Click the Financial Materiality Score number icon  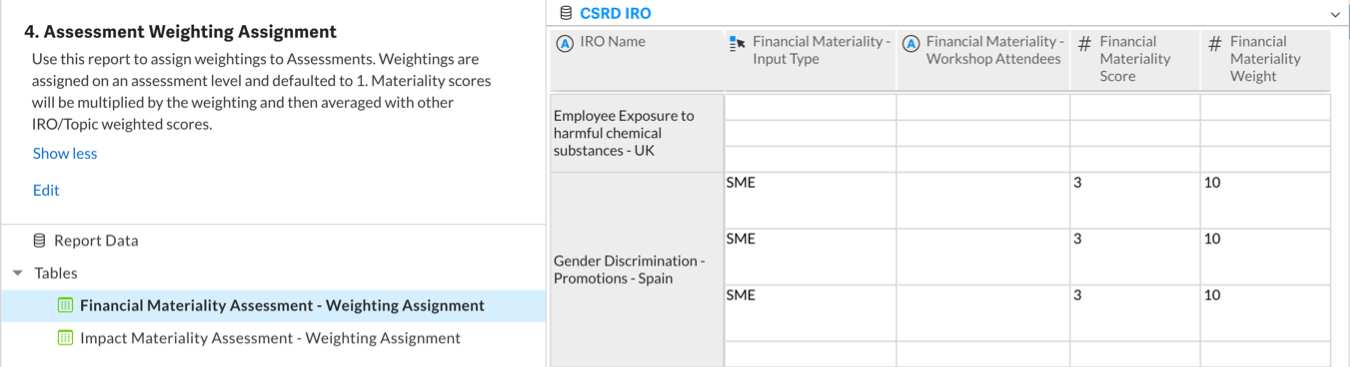[x=1084, y=43]
